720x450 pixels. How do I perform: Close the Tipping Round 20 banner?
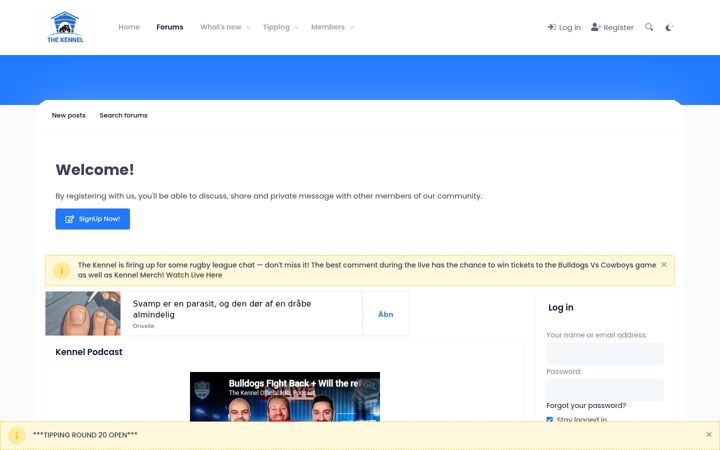tap(709, 434)
